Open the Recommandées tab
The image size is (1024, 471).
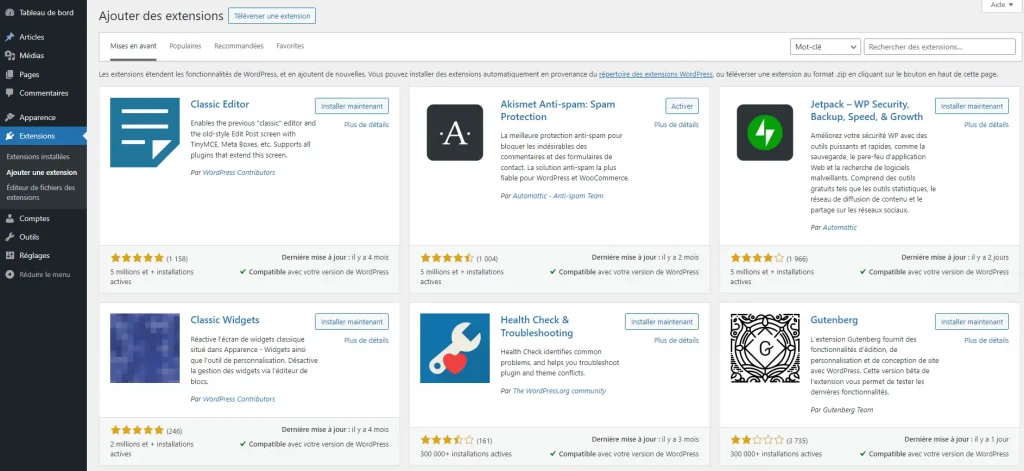point(239,46)
